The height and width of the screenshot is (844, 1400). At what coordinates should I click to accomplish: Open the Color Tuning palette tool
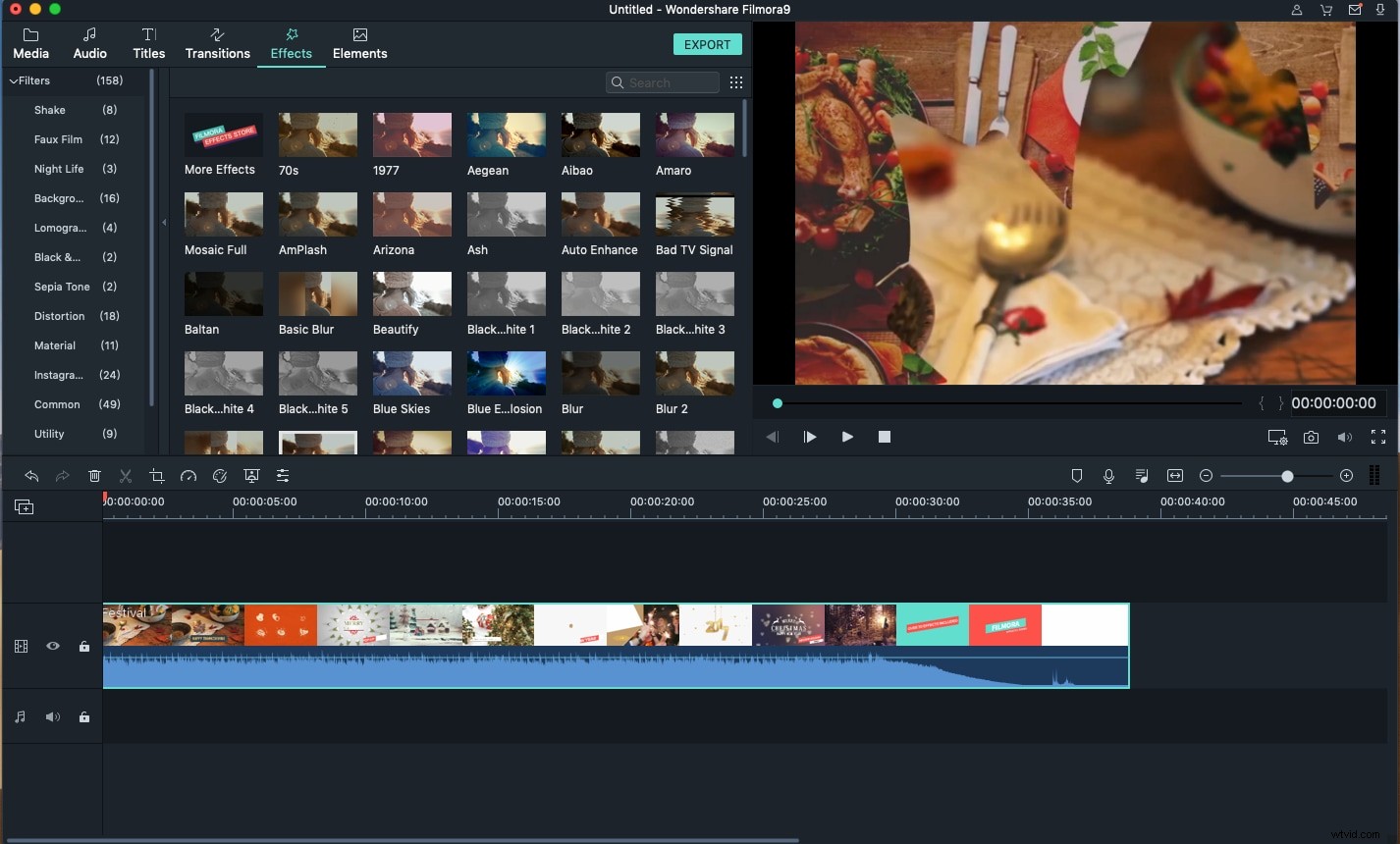pos(220,476)
